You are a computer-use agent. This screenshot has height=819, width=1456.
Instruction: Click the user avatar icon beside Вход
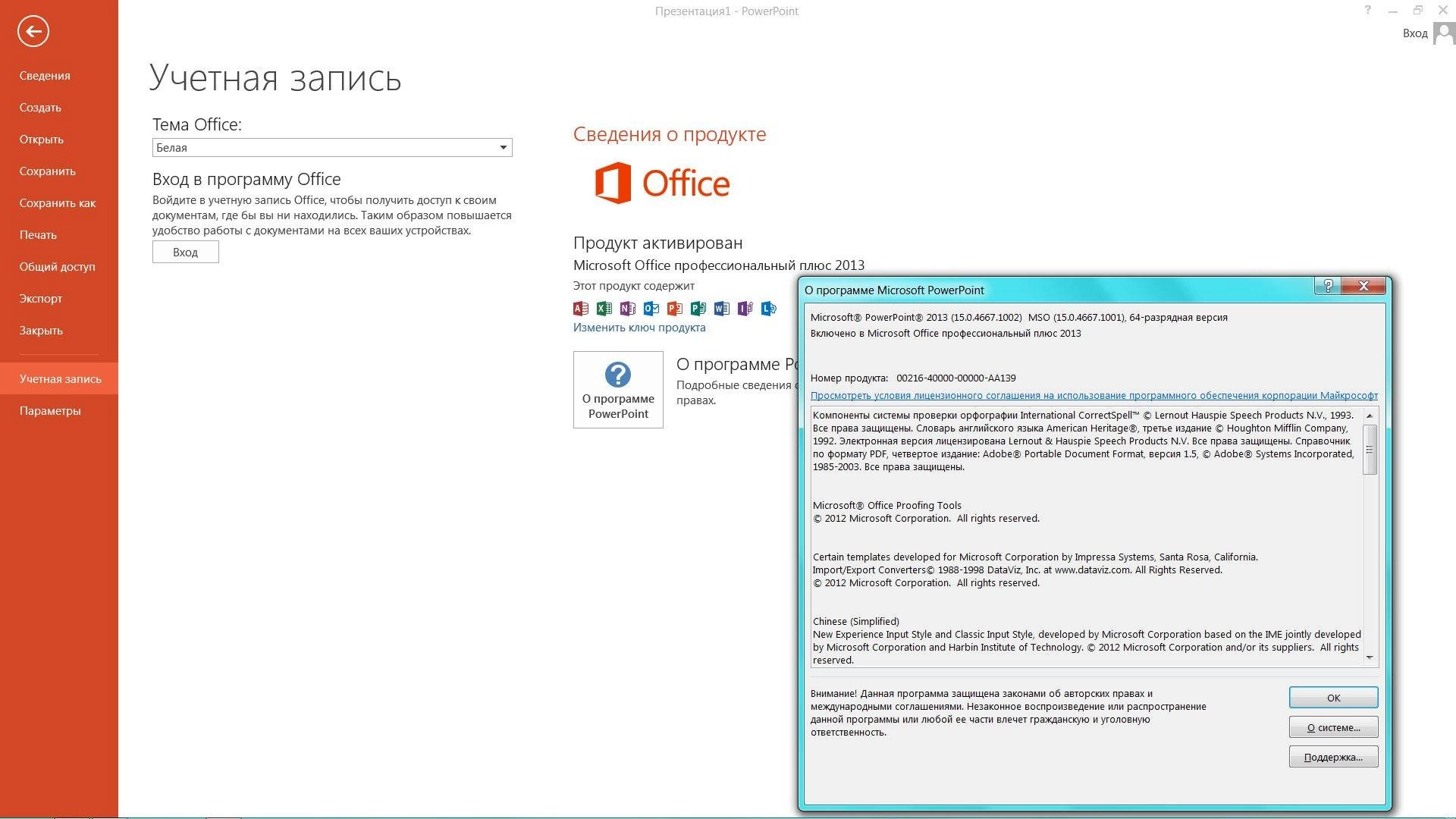point(1444,33)
